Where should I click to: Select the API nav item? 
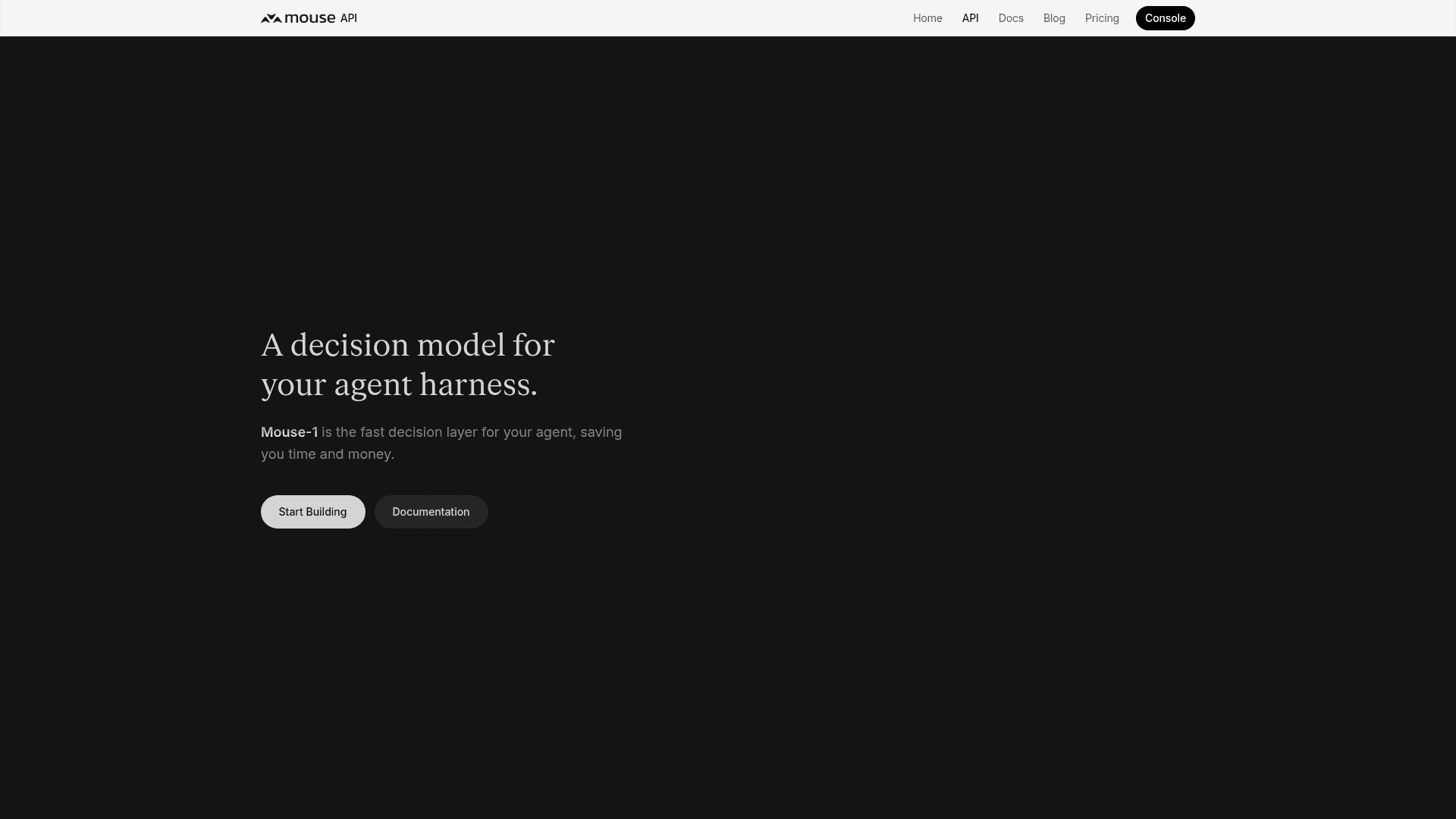(970, 18)
